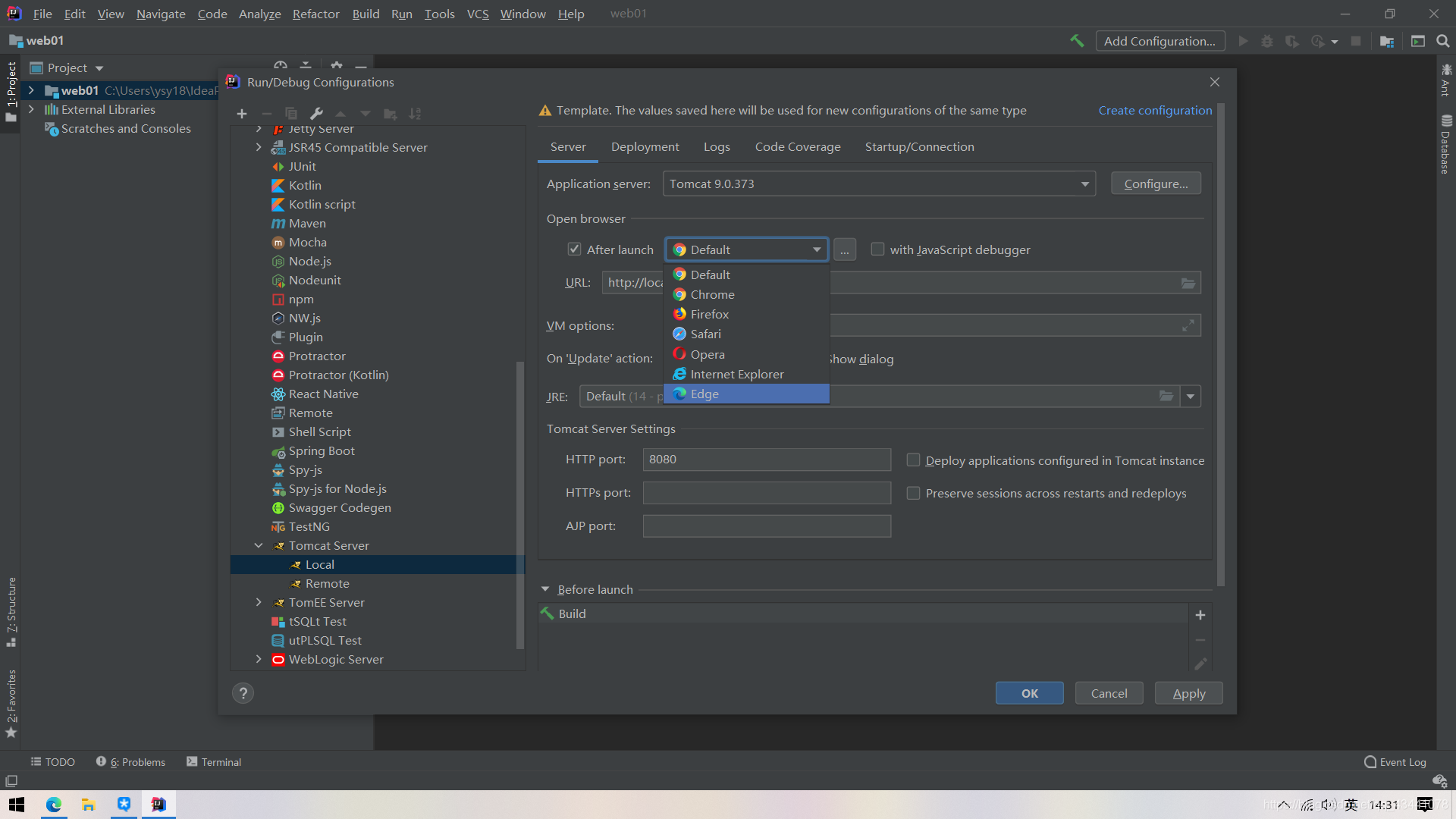The image size is (1456, 819).
Task: Enable Deploy applications configured in Tomcat
Action: (912, 460)
